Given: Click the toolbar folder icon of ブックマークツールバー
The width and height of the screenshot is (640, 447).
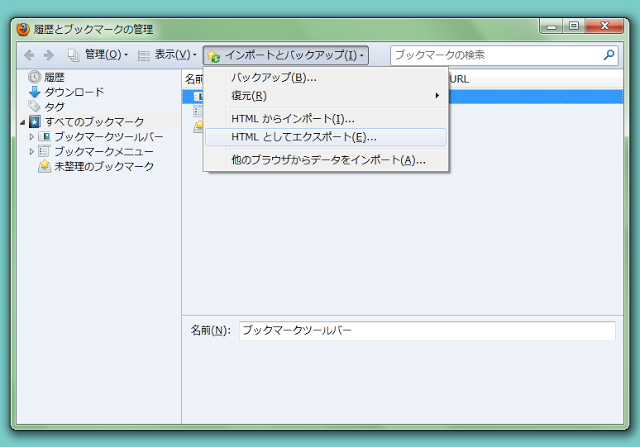Looking at the screenshot, I should click(x=44, y=136).
